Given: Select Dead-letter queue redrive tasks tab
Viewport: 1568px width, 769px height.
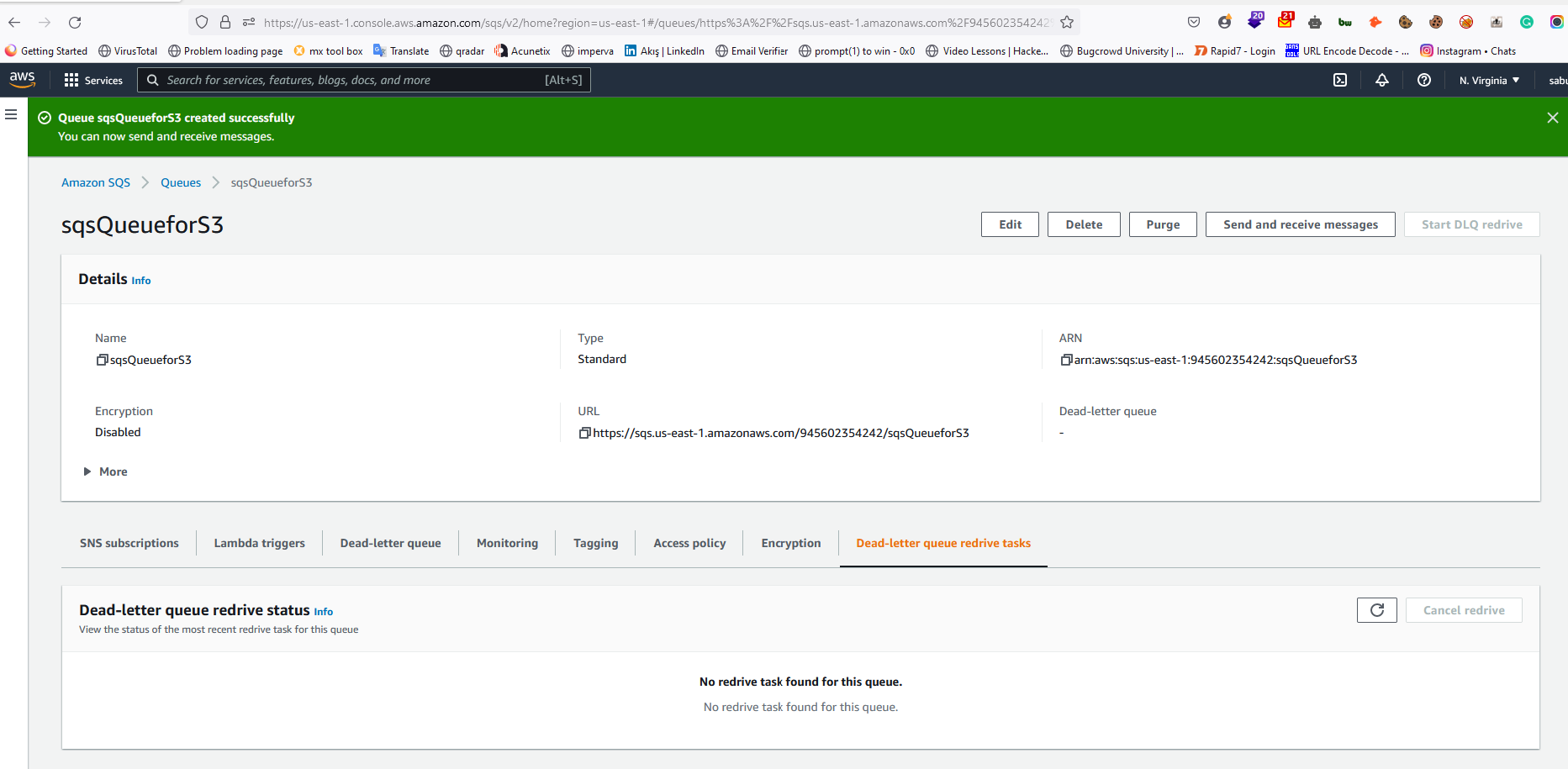Looking at the screenshot, I should coord(943,543).
